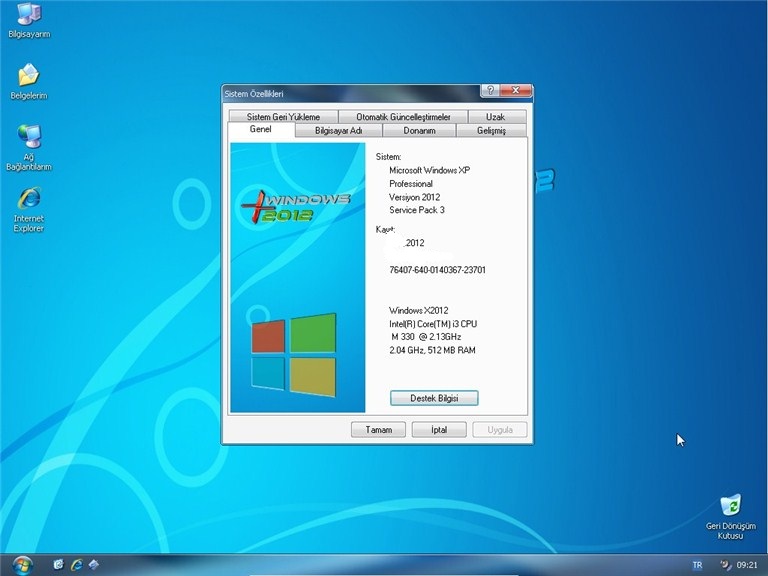This screenshot has width=768, height=576.
Task: Click the taskbar clock 09:21
Action: click(x=747, y=565)
